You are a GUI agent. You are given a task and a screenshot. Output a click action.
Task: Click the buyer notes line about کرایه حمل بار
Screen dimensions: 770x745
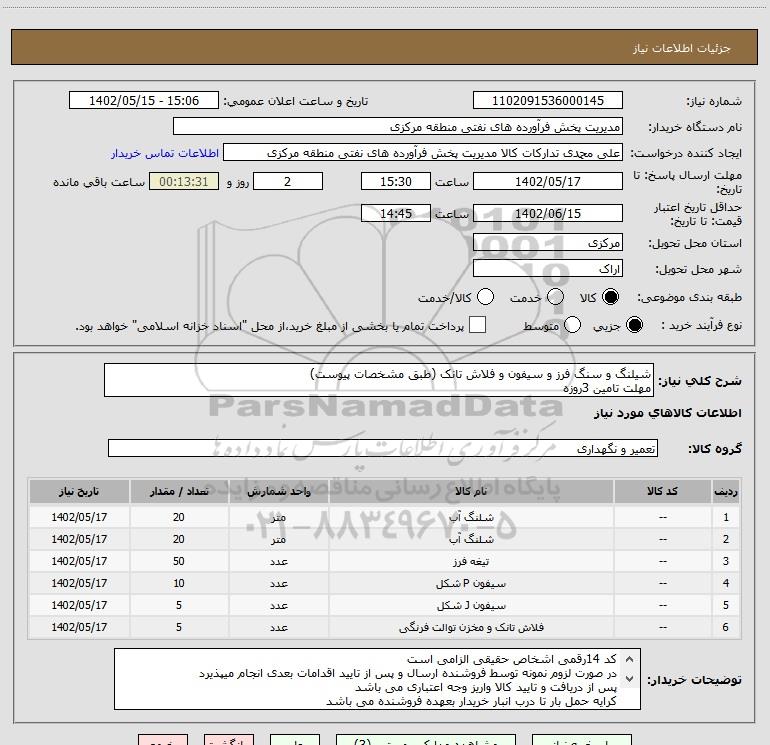(x=471, y=701)
